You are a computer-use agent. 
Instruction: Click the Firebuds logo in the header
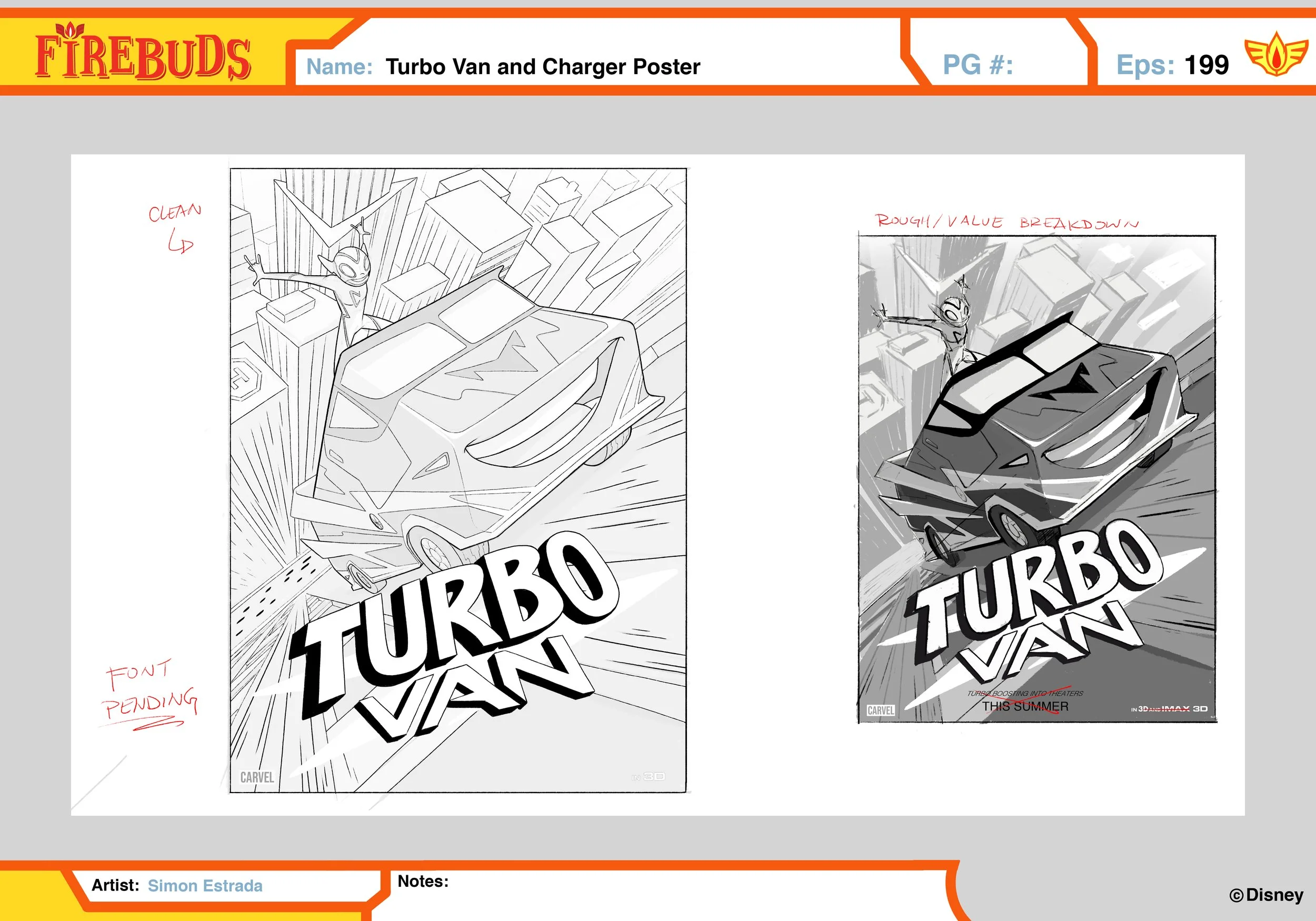(x=143, y=52)
